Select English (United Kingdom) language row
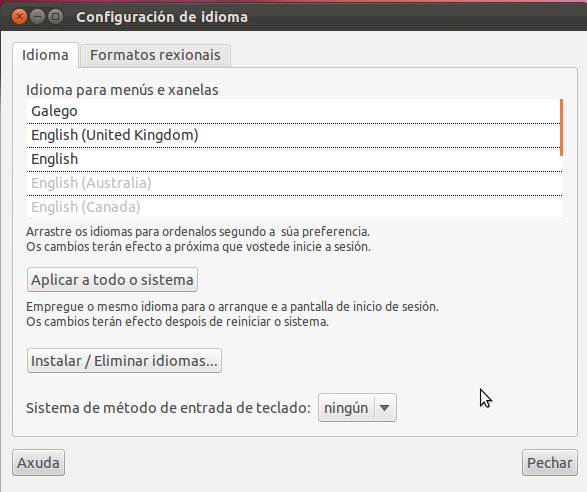 point(295,135)
